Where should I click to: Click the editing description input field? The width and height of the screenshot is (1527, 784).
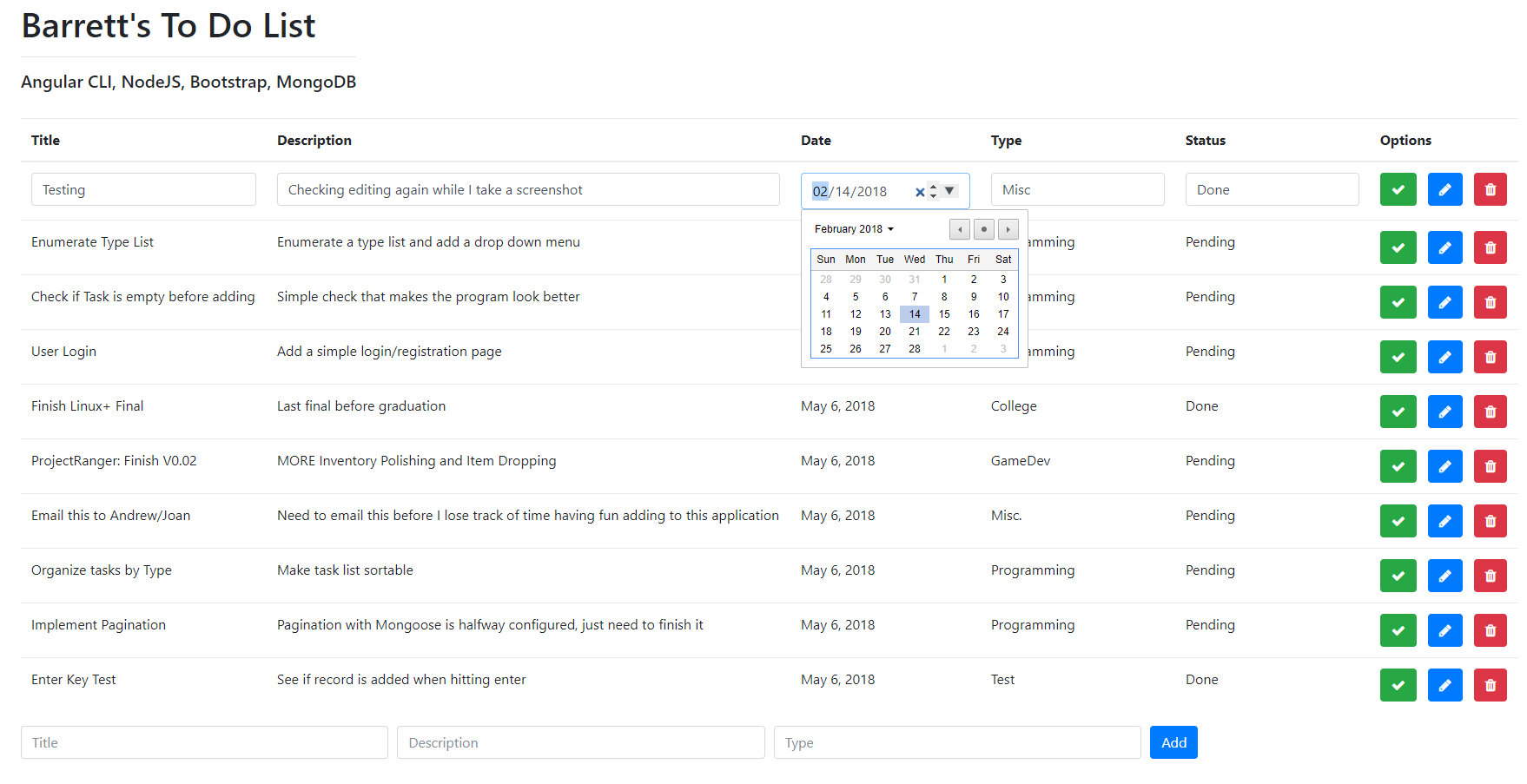pos(528,189)
